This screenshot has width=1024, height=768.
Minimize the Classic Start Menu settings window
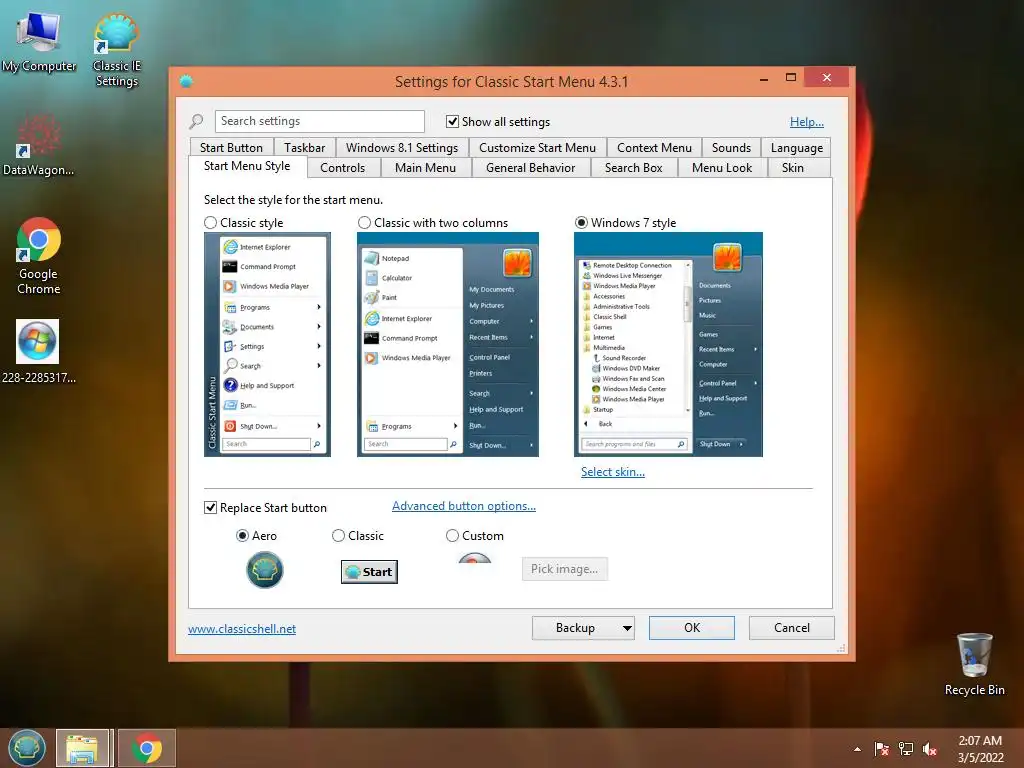[764, 78]
